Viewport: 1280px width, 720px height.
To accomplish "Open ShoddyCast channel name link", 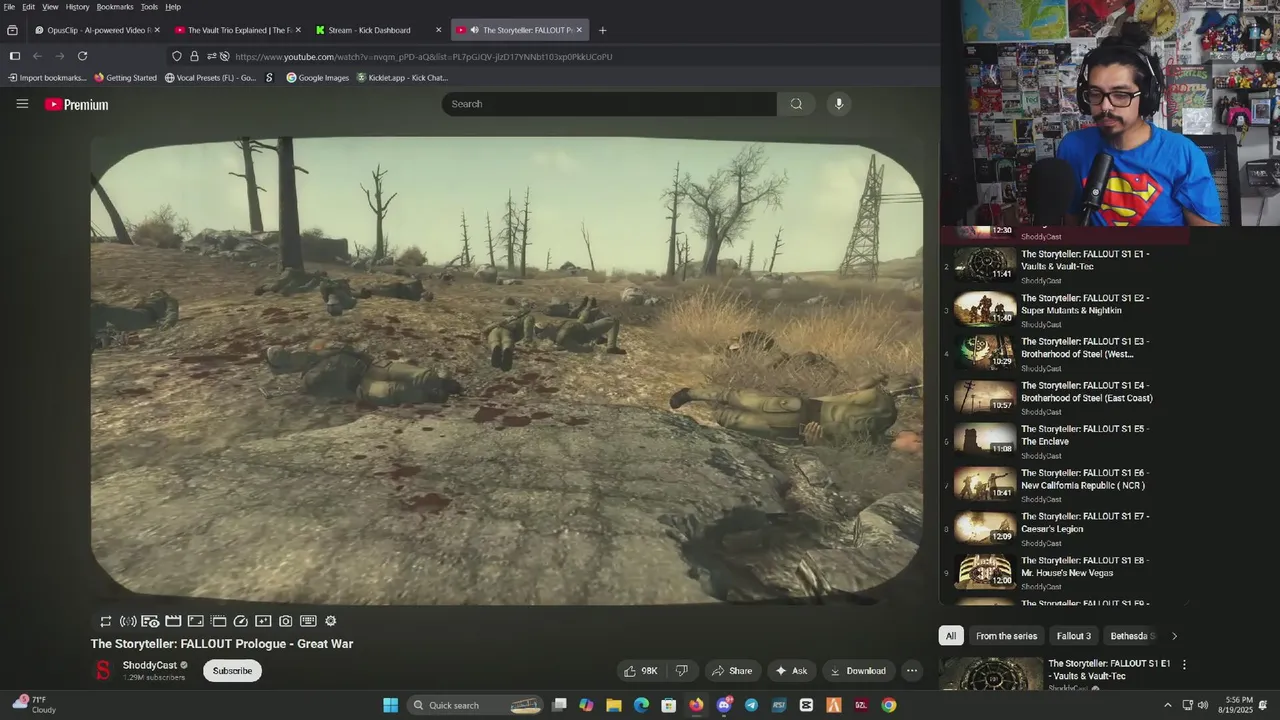I will 150,665.
